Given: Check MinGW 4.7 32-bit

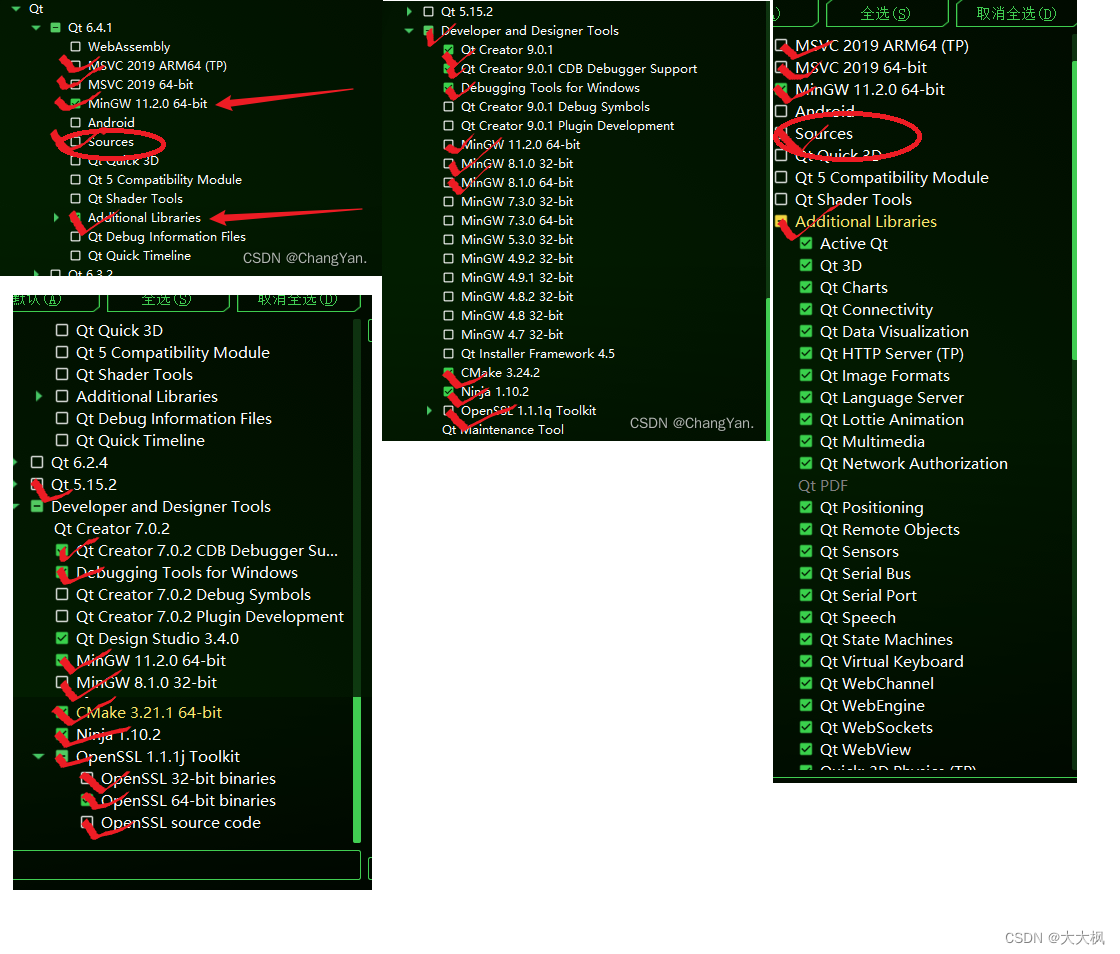Looking at the screenshot, I should [449, 334].
